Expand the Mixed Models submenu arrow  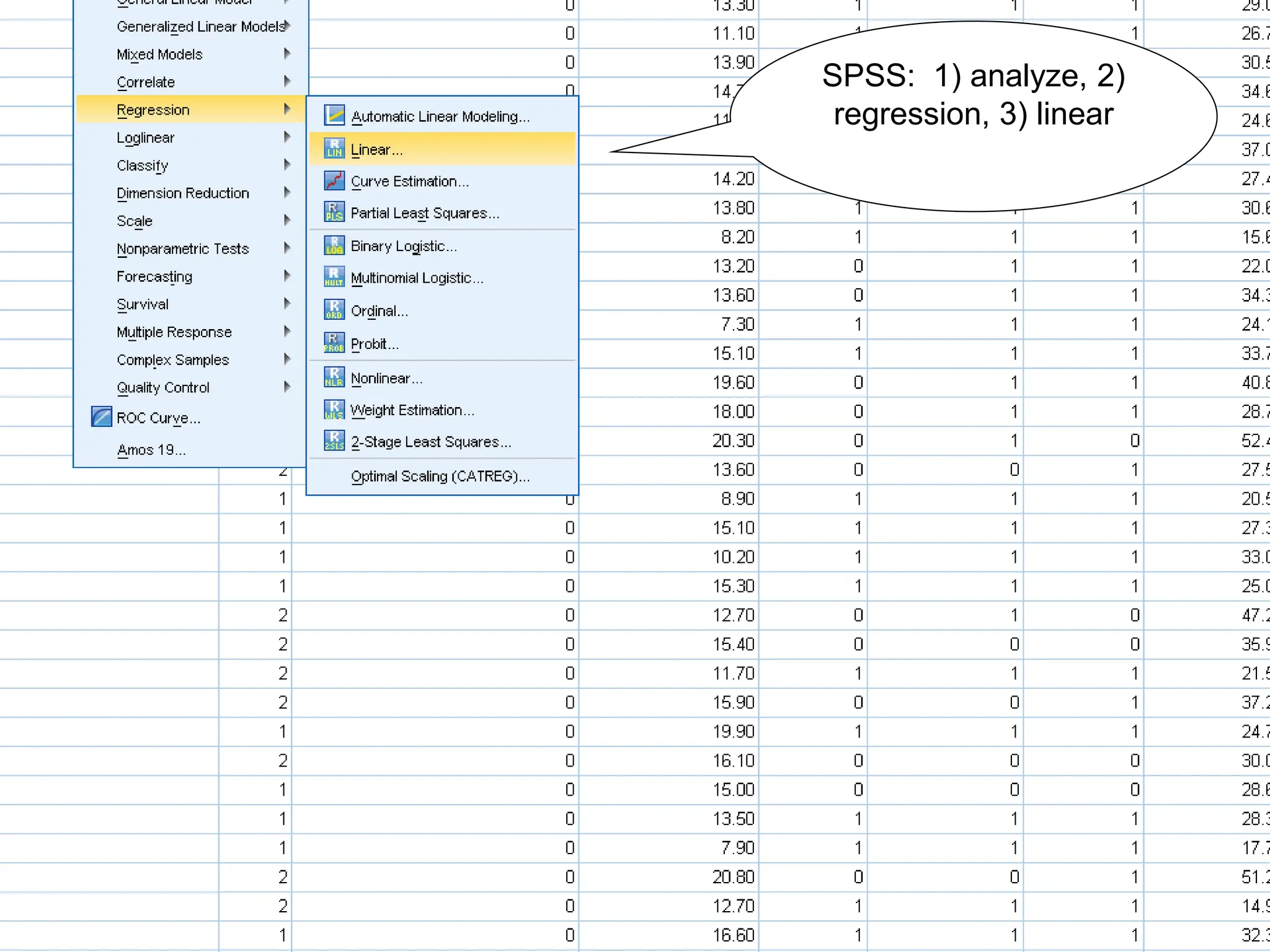287,54
